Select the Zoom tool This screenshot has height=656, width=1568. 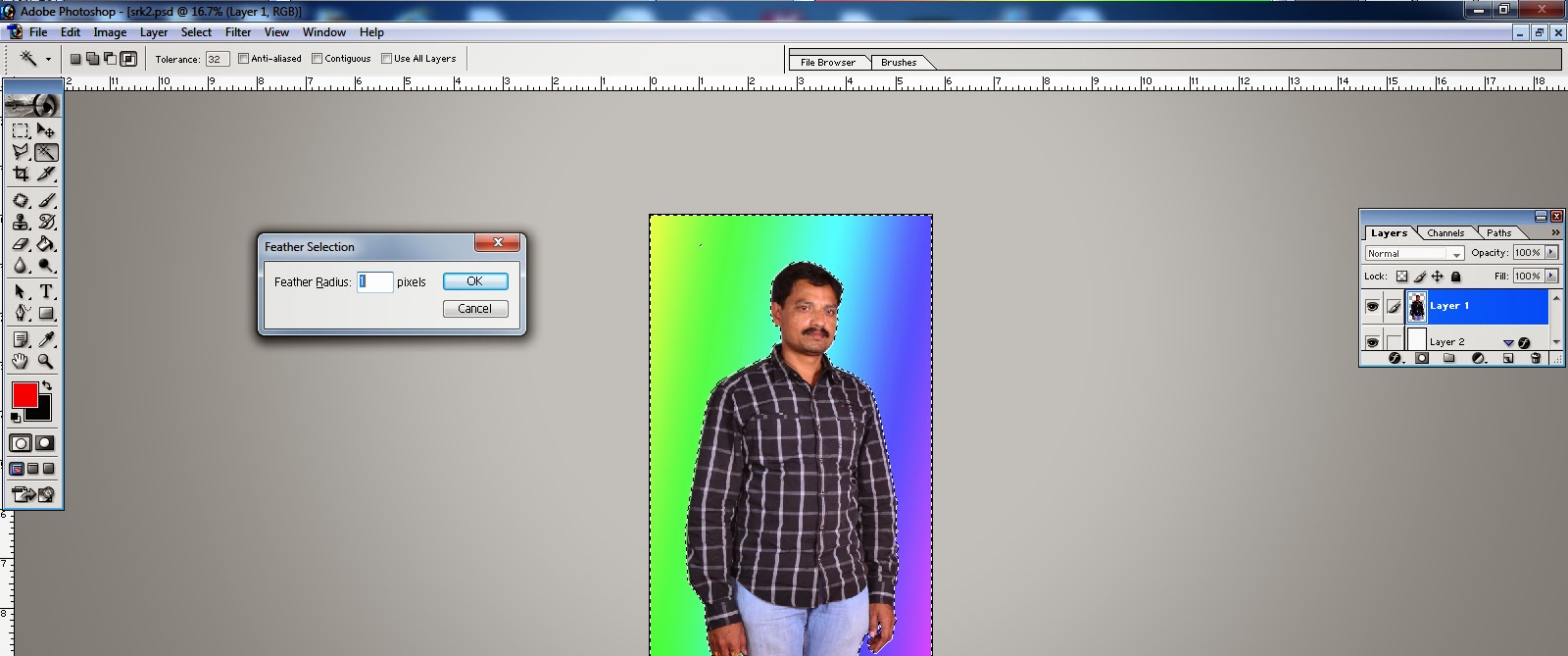click(46, 361)
